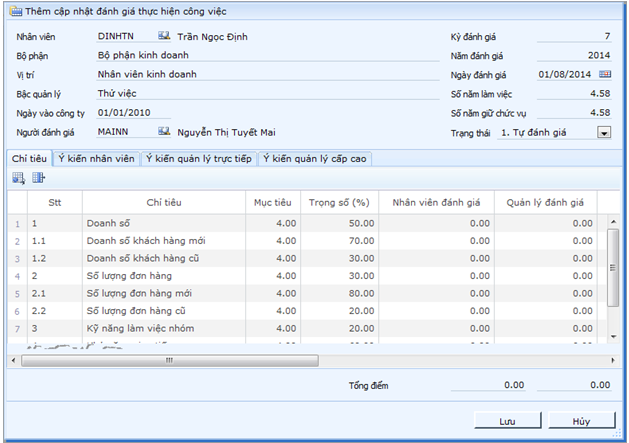Open calendar picker for Ngày đánh giá
Image resolution: width=629 pixels, height=443 pixels.
(x=604, y=74)
